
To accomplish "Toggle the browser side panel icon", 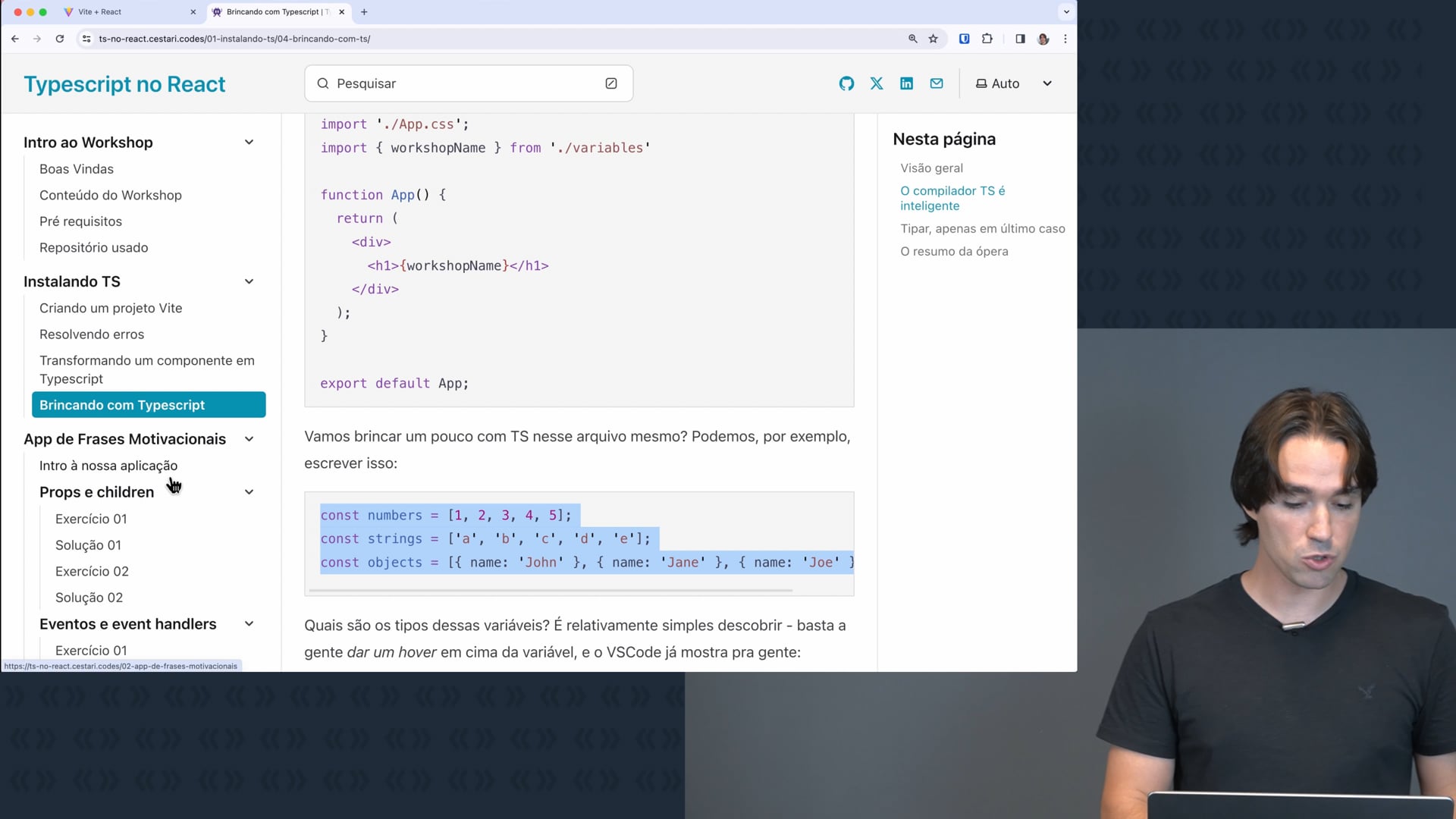I will 1020,39.
